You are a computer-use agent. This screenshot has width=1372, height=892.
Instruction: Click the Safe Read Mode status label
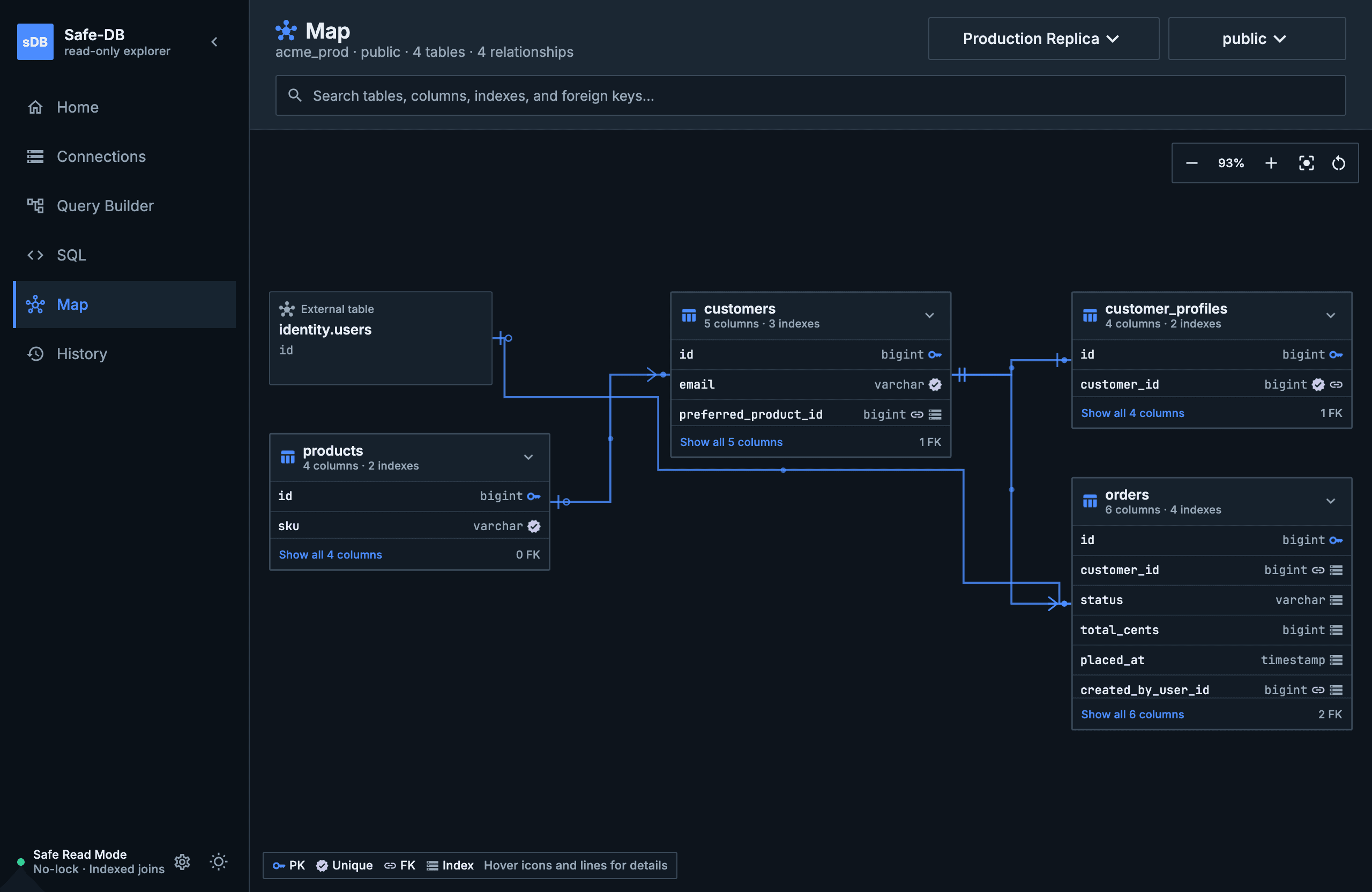(79, 854)
